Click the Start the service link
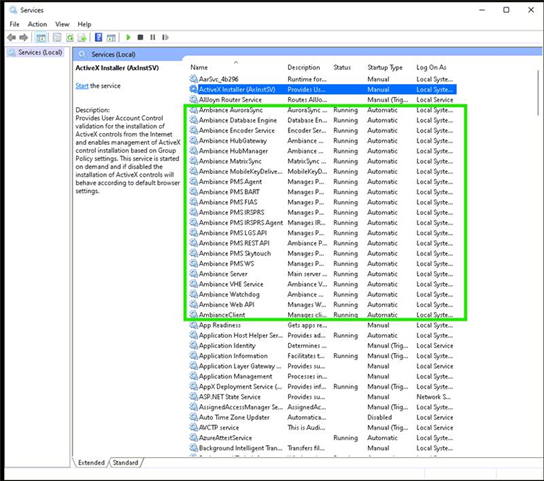 [x=82, y=86]
